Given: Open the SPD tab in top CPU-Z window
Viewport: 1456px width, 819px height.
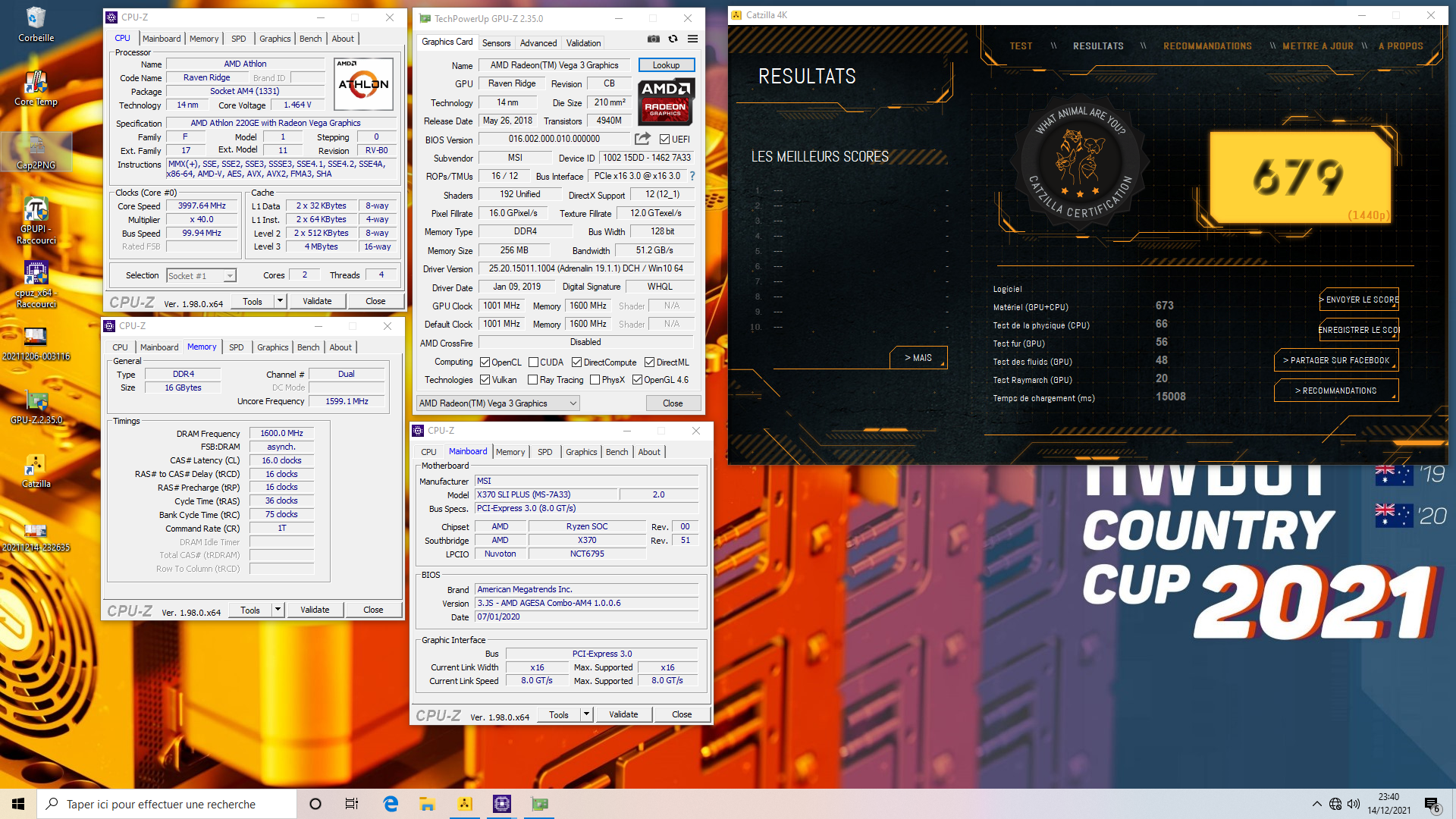Looking at the screenshot, I should [238, 39].
